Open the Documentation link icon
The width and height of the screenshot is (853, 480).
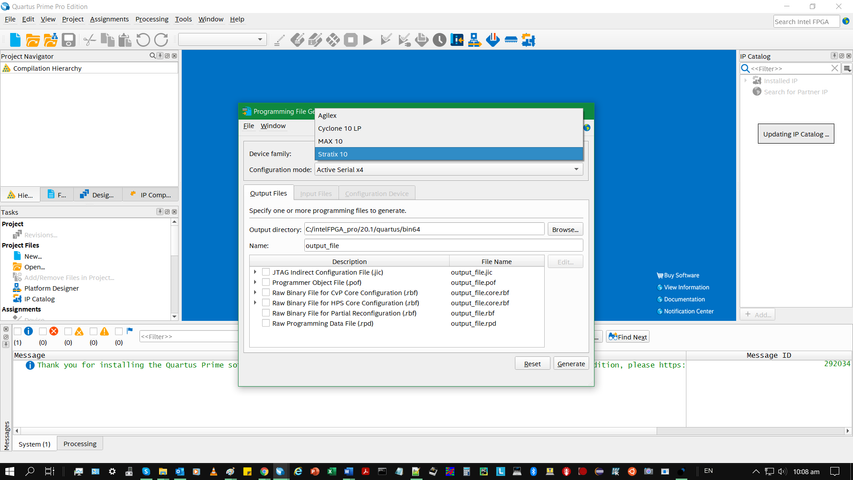click(658, 299)
